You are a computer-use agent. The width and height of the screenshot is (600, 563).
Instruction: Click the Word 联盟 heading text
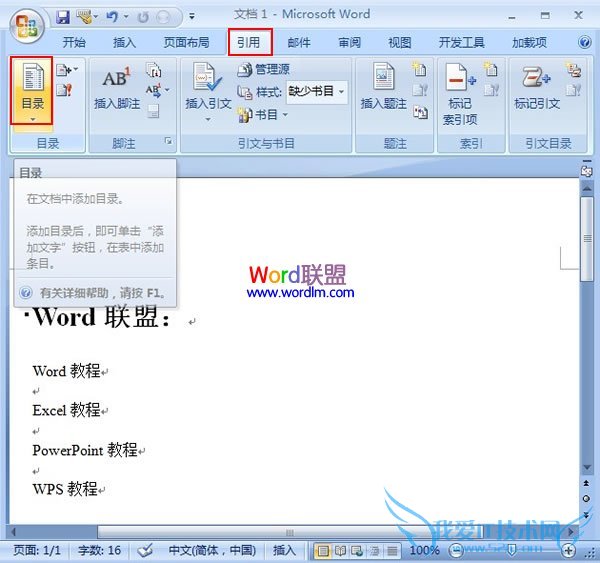pos(102,317)
